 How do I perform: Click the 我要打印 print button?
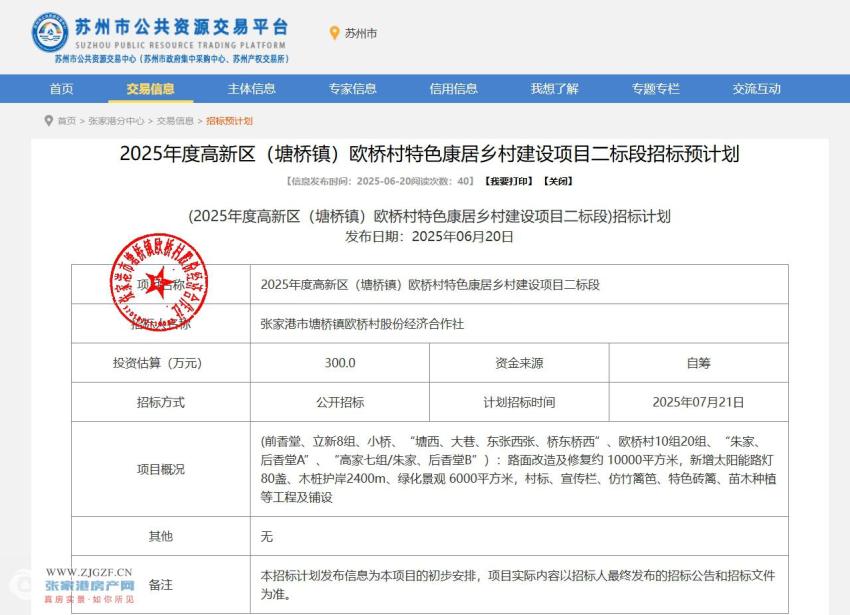pyautogui.click(x=508, y=181)
